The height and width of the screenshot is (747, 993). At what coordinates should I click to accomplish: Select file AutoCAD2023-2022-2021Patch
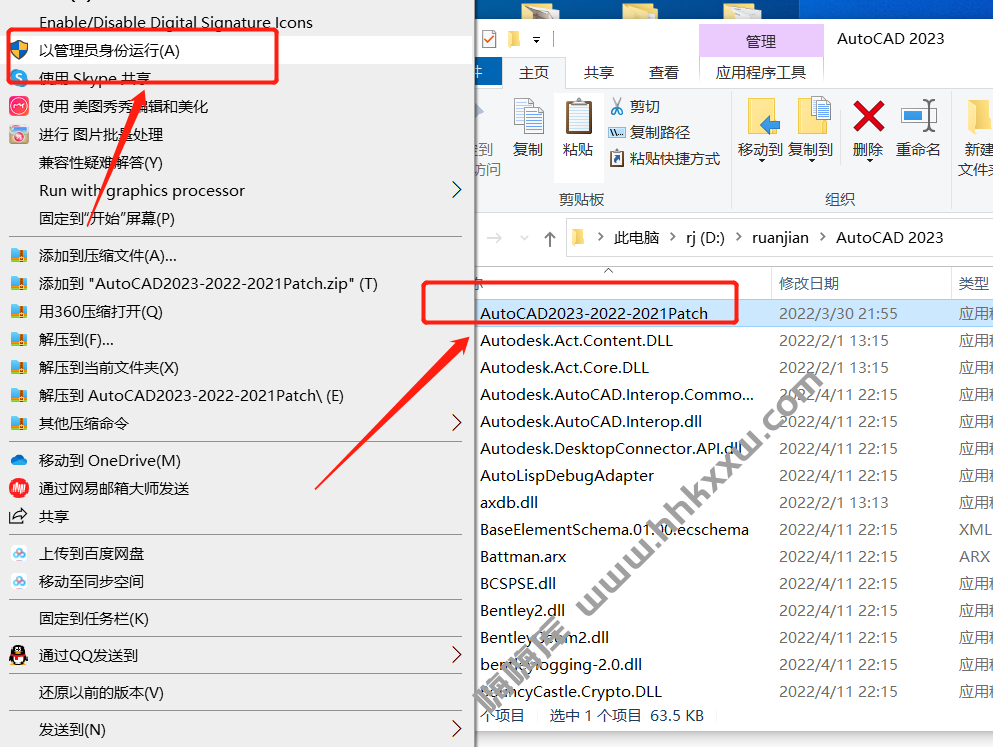[x=594, y=313]
